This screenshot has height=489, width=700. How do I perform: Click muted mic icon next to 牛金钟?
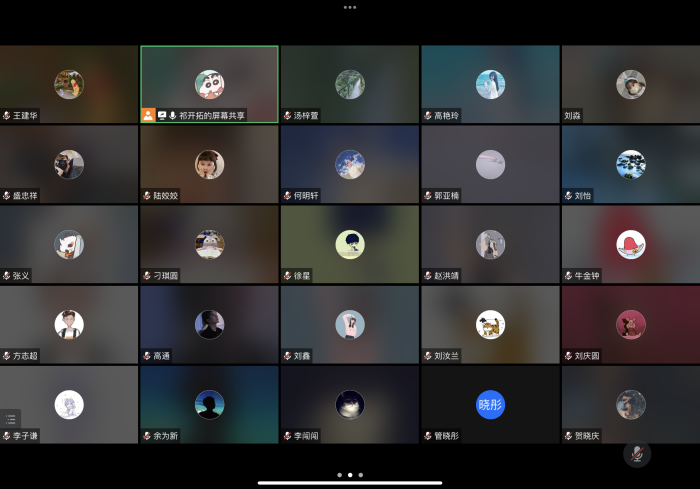(x=567, y=276)
